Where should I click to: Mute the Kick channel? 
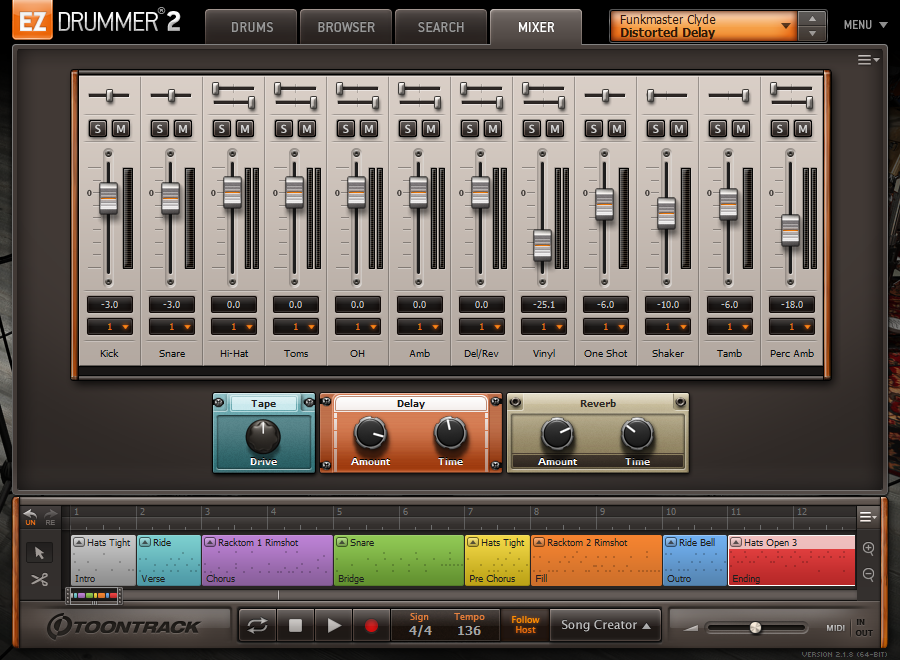121,129
